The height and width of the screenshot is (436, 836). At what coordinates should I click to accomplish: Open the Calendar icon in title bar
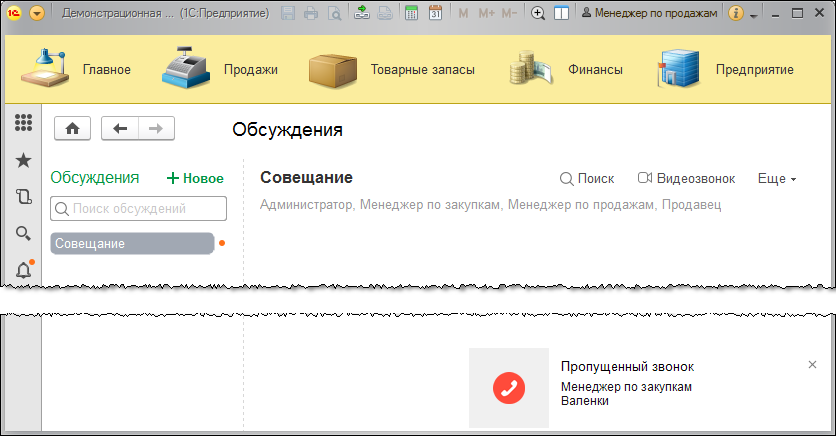tap(436, 13)
